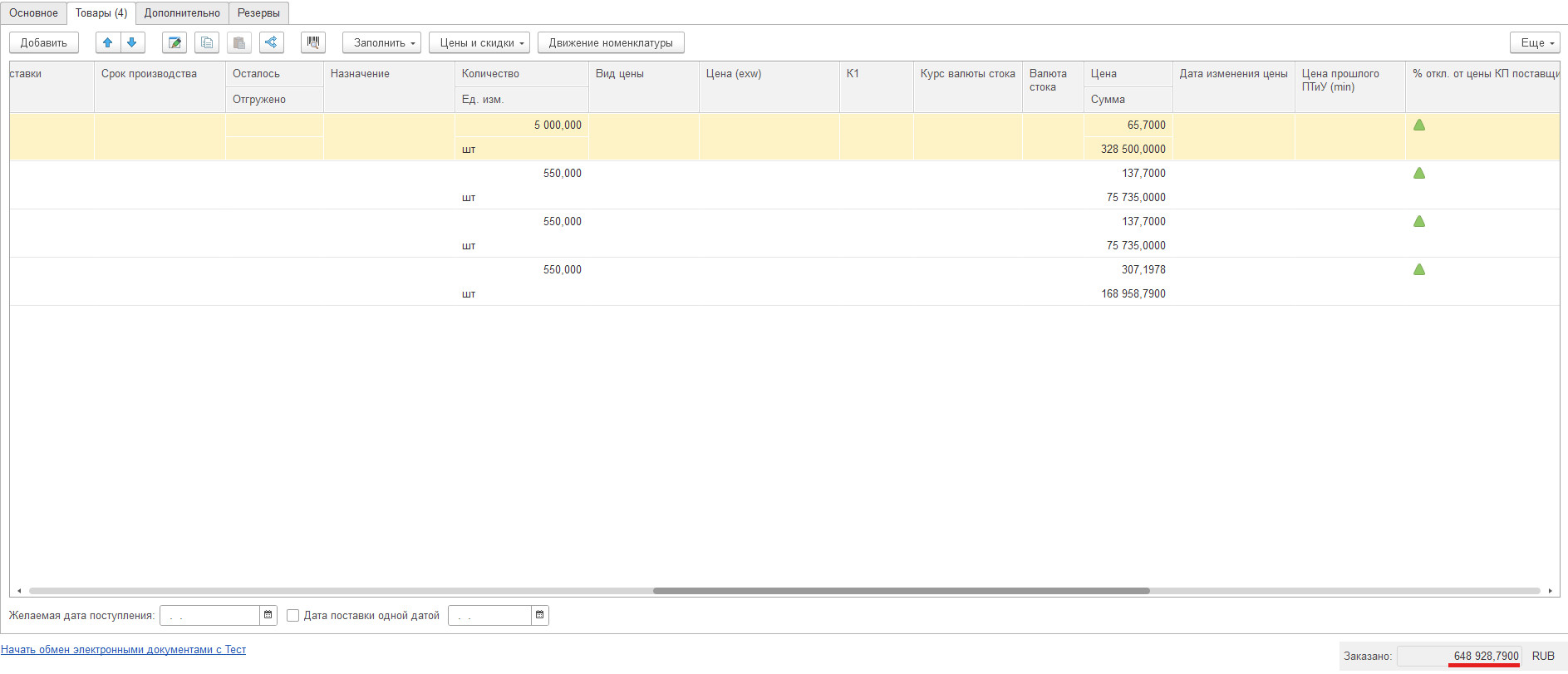Click the Движение номенклатуры button
Screen dimensions: 1568x674
(611, 42)
